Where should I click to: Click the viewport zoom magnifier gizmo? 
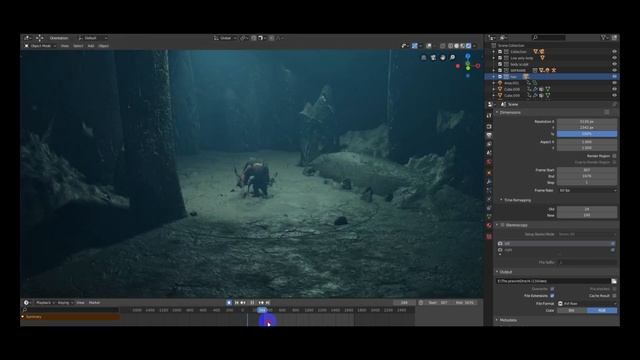(x=453, y=58)
